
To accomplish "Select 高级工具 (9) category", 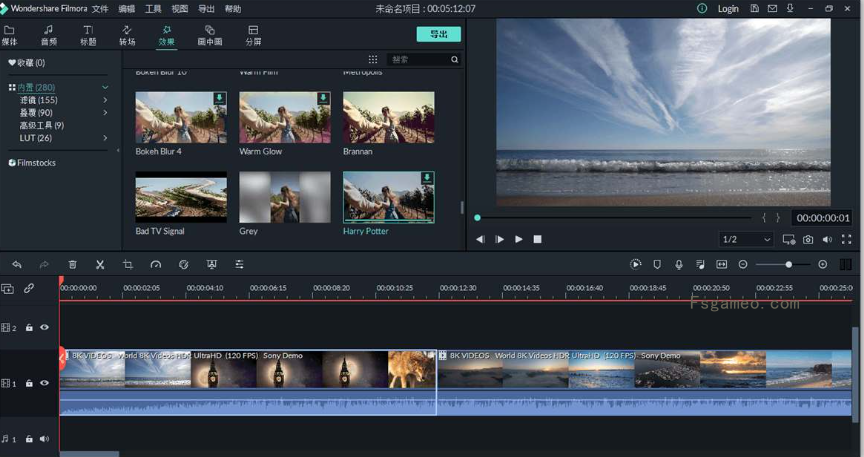I will 42,125.
